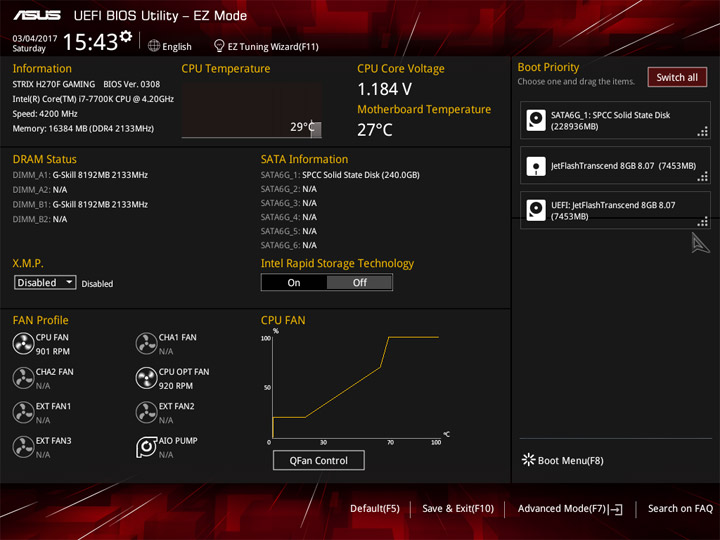Screen dimensions: 720x540
Task: Click the CPU OPT FAN fan icon
Action: click(x=146, y=378)
